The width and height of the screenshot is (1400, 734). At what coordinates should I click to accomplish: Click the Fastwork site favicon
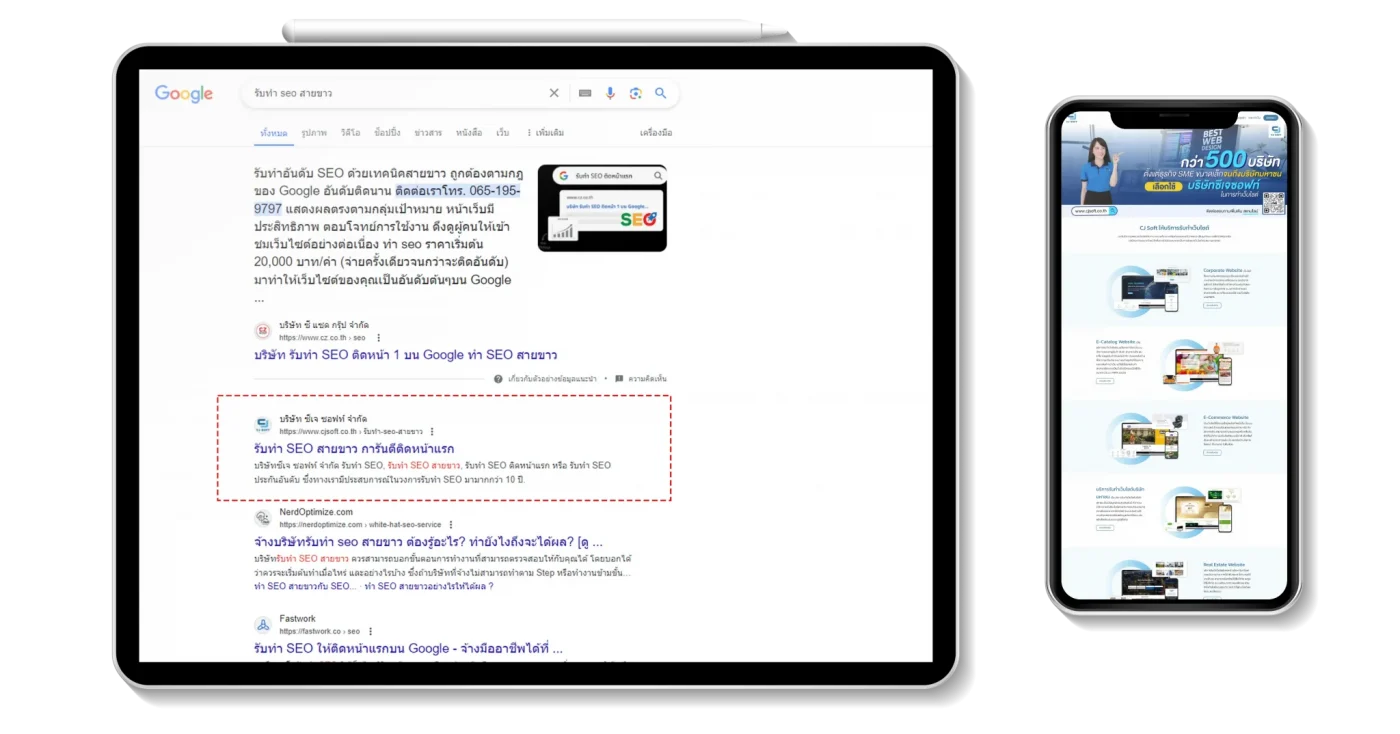263,625
